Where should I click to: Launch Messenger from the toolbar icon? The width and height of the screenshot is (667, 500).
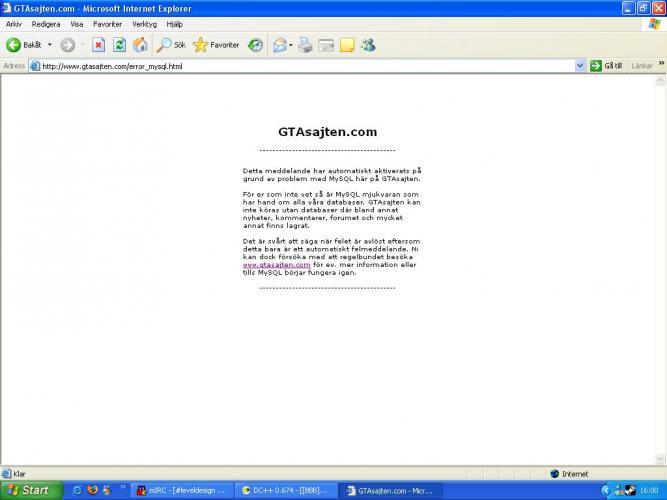[x=368, y=45]
